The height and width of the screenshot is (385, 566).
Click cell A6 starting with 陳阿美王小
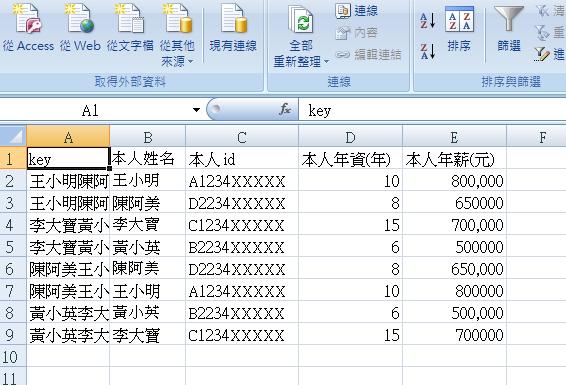tap(68, 268)
